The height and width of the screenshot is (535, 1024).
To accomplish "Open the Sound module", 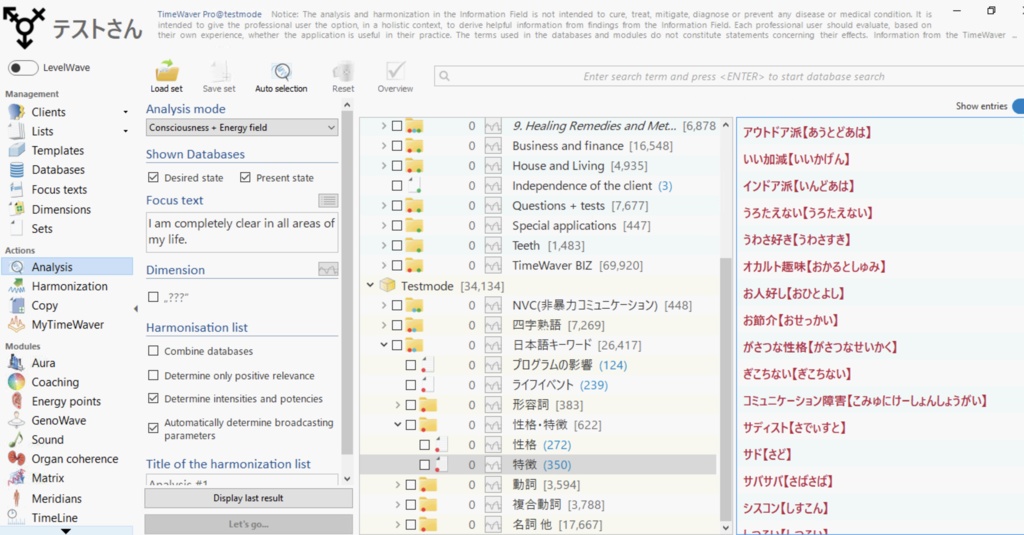I will (47, 440).
